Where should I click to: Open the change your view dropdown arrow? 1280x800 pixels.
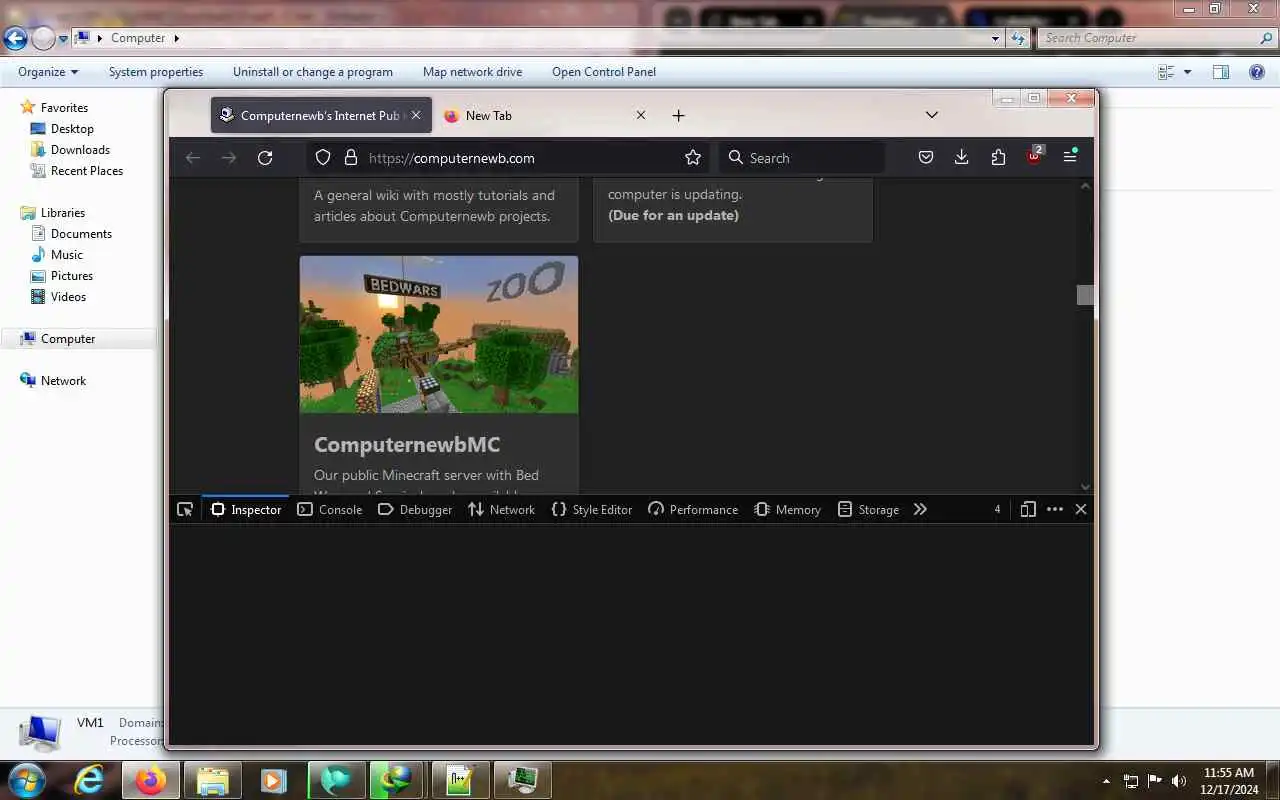coord(1188,72)
